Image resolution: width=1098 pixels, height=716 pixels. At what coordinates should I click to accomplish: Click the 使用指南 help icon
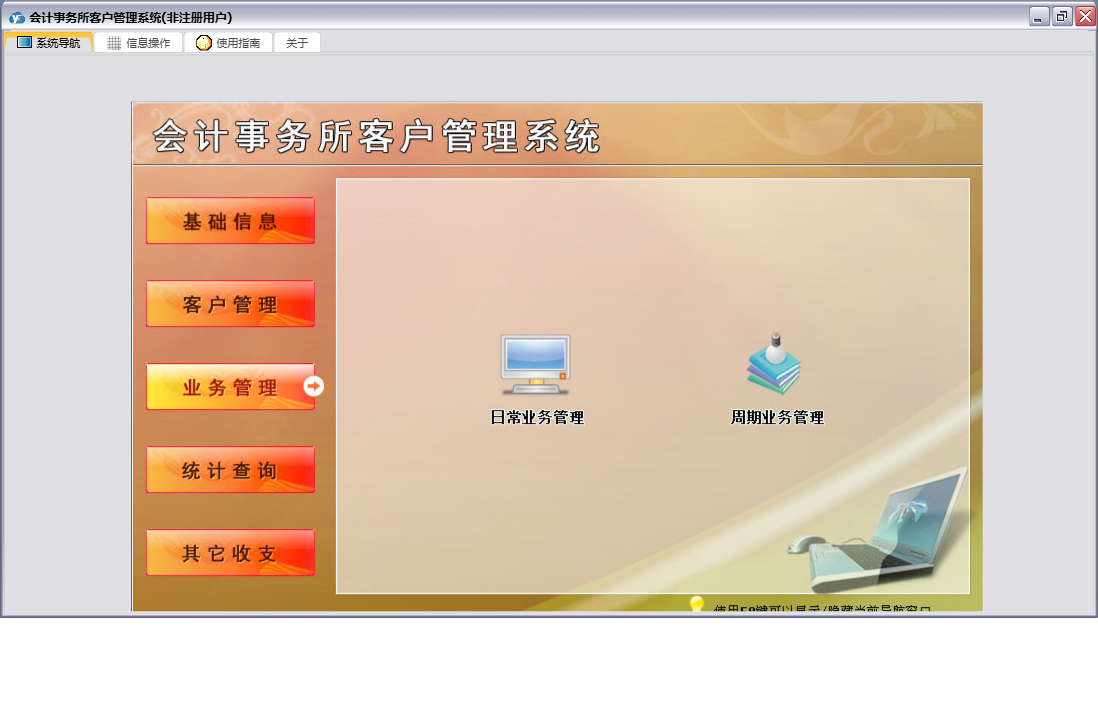[x=203, y=43]
